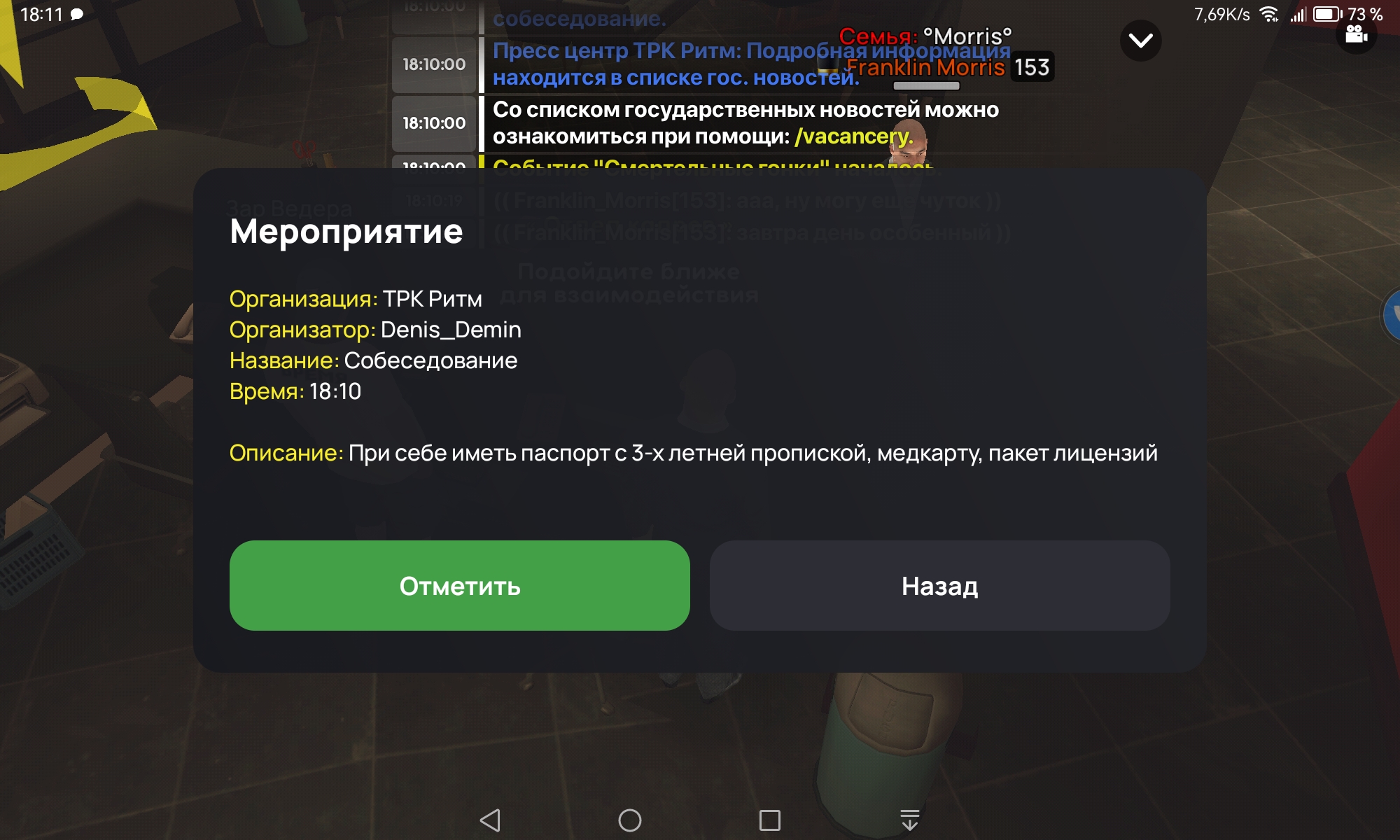Image resolution: width=1400 pixels, height=840 pixels.
Task: Tap the chat notification bubble in status bar
Action: 77,14
